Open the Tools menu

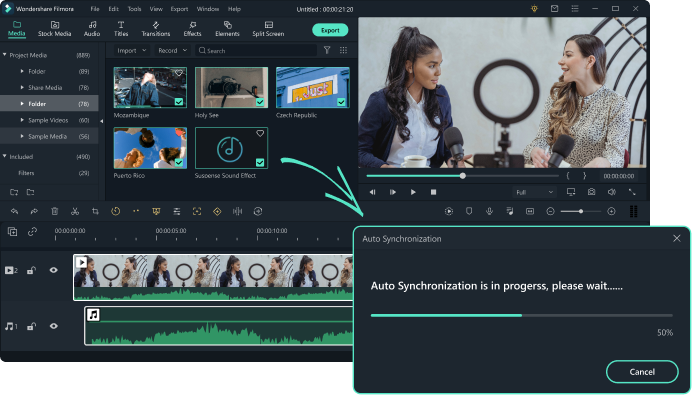(x=135, y=9)
